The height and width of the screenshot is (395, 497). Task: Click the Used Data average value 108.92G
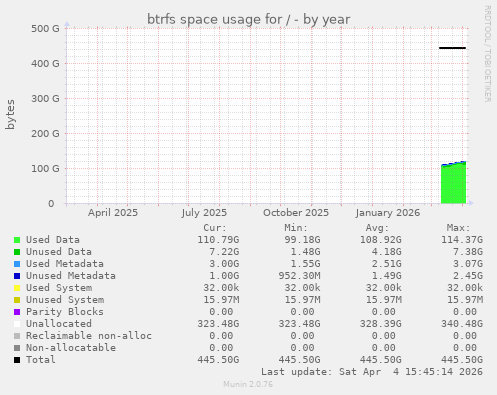coord(381,240)
